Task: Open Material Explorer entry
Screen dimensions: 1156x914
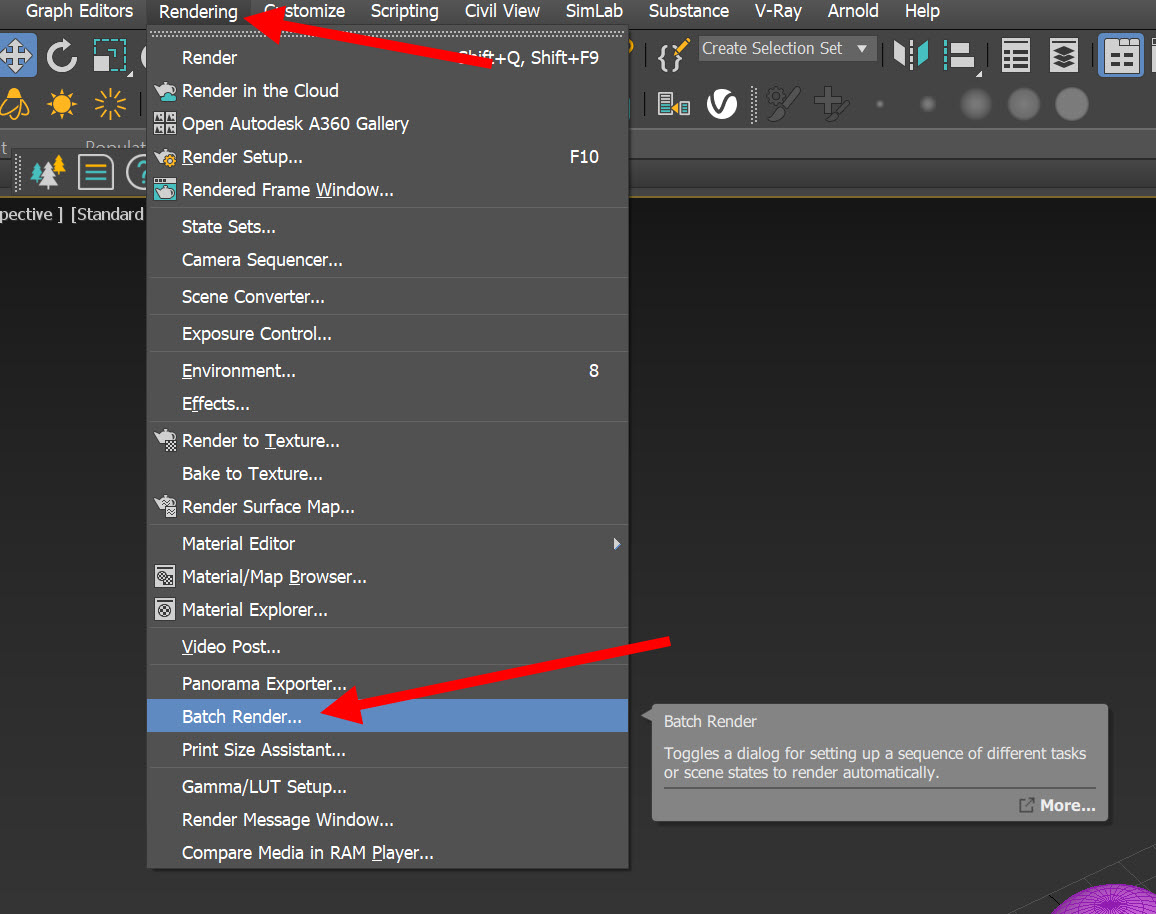Action: [388, 610]
